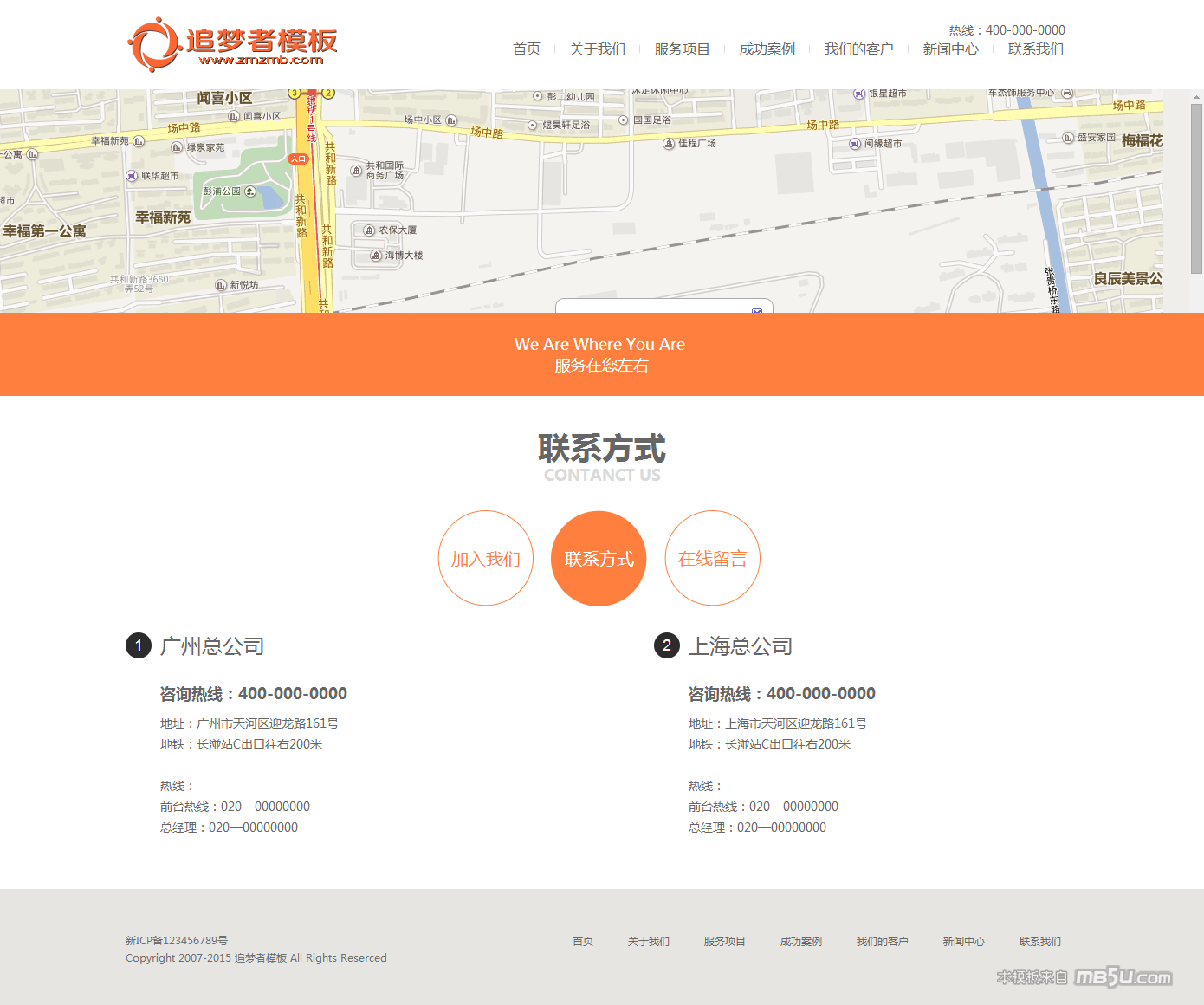The image size is (1204, 1005).
Task: Open the 在线留言 circle tab
Action: [x=713, y=559]
